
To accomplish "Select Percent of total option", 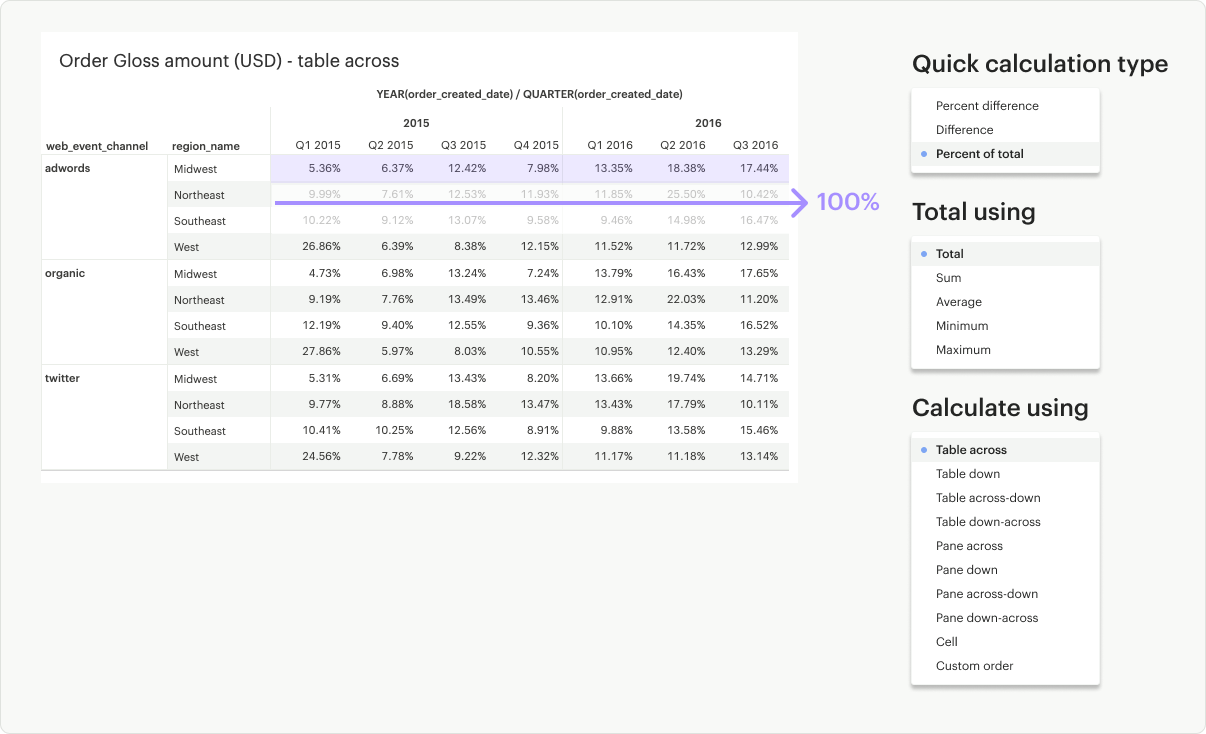I will click(x=979, y=154).
